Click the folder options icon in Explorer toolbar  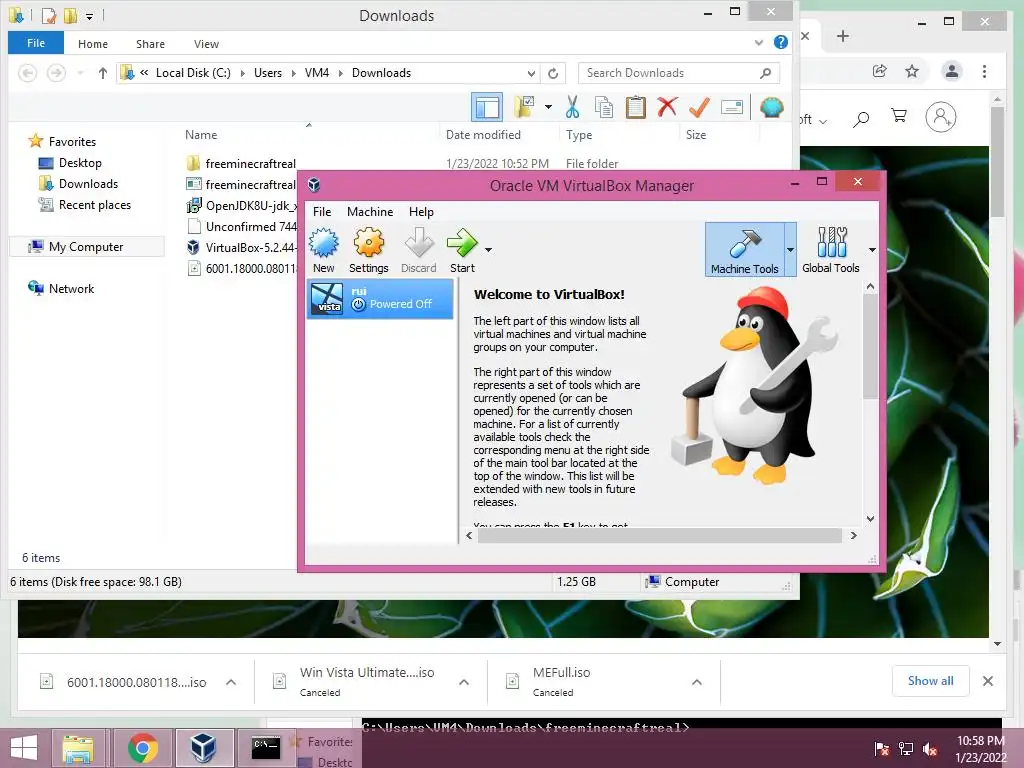tap(524, 107)
